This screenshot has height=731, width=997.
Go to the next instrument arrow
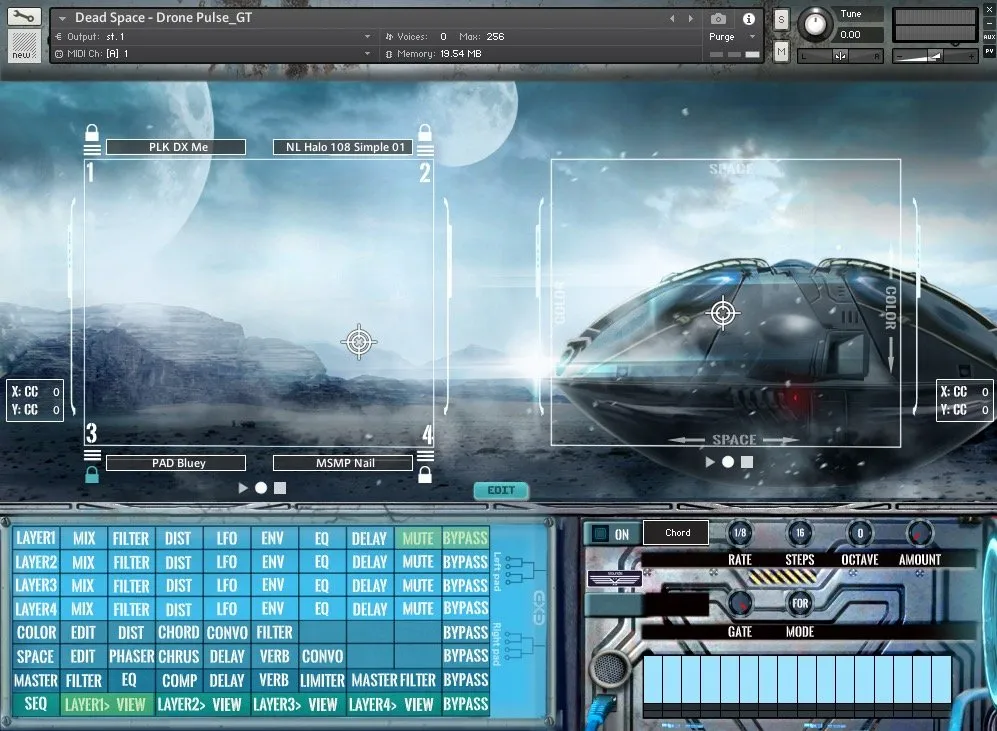coord(691,19)
